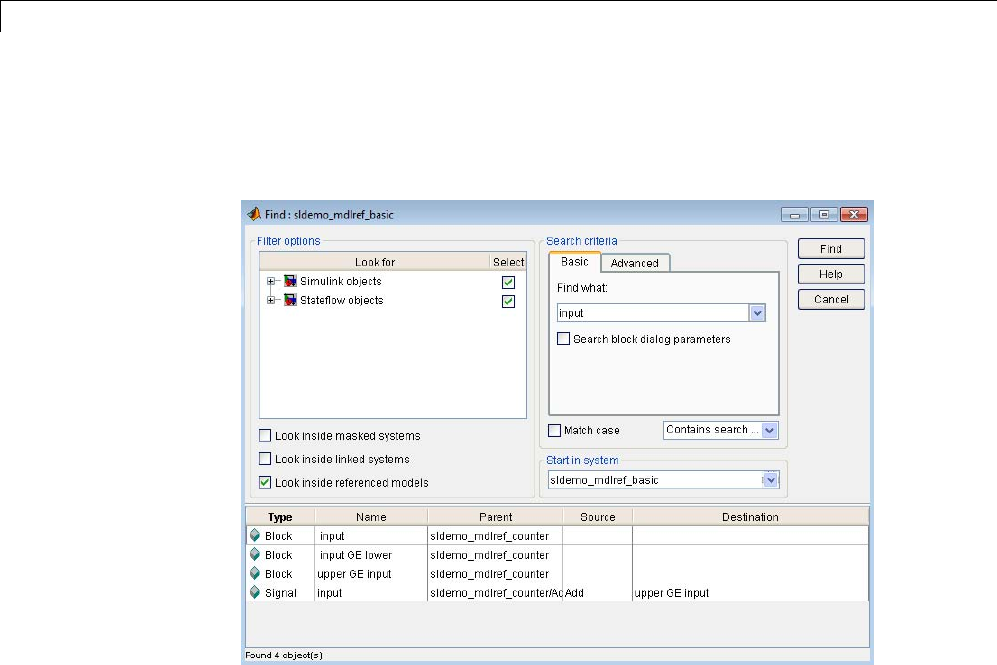
Task: Click the Find what text field
Action: coord(653,313)
